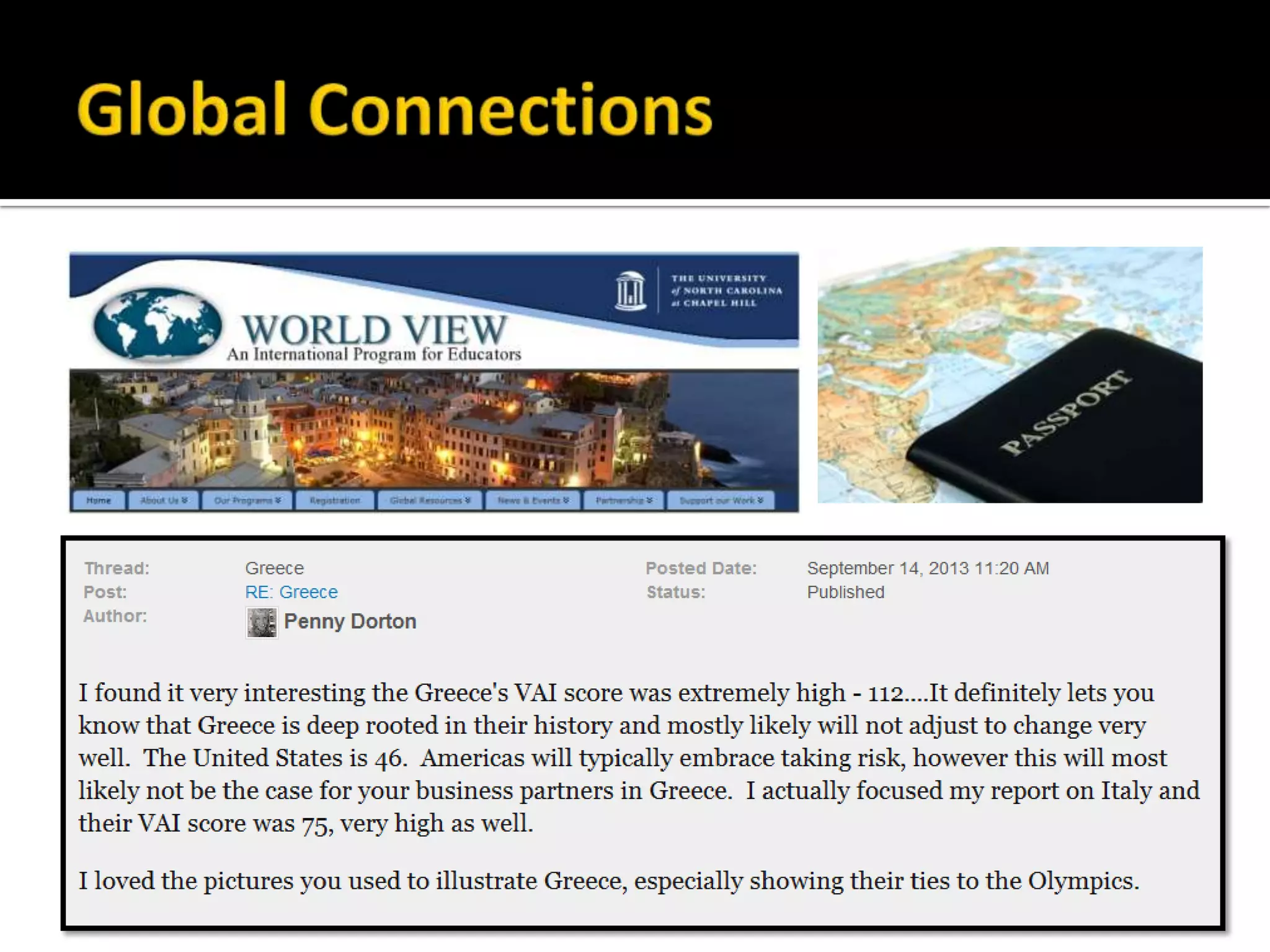This screenshot has width=1270, height=952.
Task: Click the posted date September 14, 2013
Action: tap(927, 568)
